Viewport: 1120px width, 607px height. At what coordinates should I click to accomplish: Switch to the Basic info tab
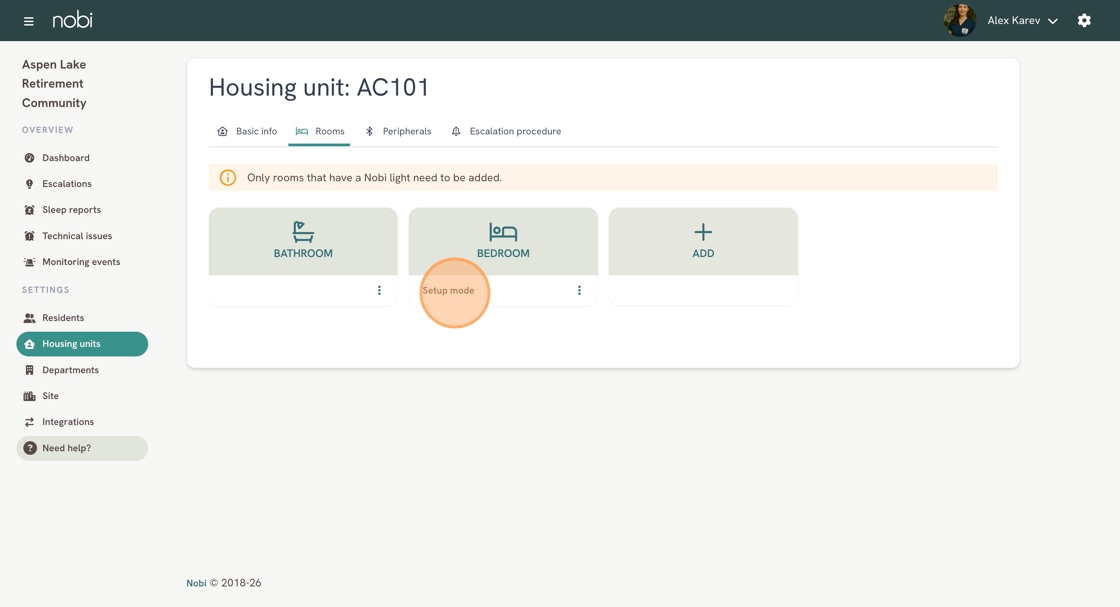click(247, 131)
